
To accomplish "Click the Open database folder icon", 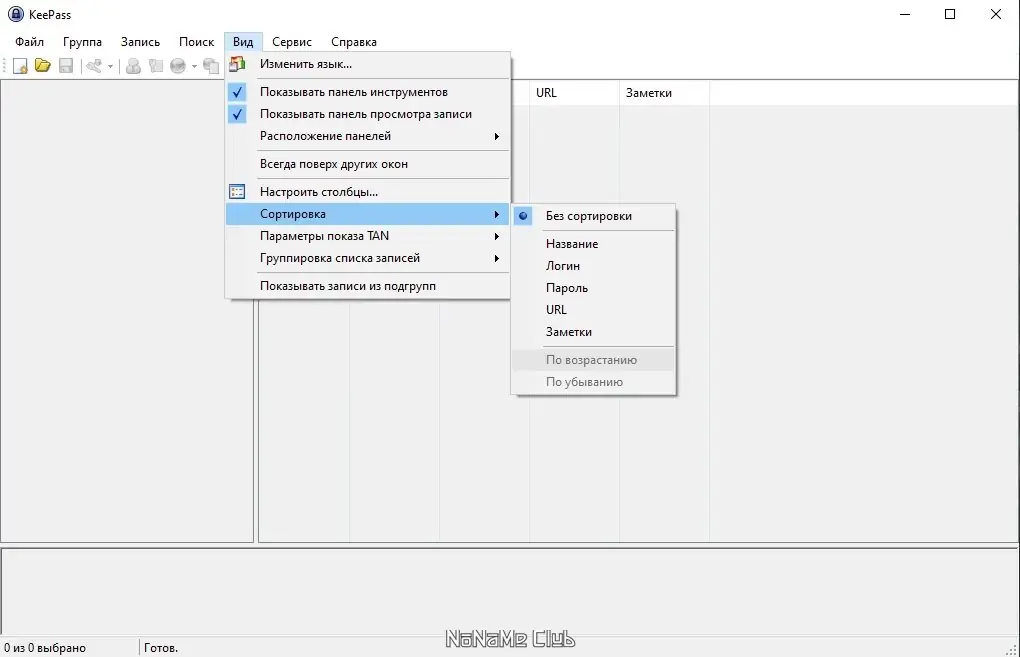I will coord(43,65).
